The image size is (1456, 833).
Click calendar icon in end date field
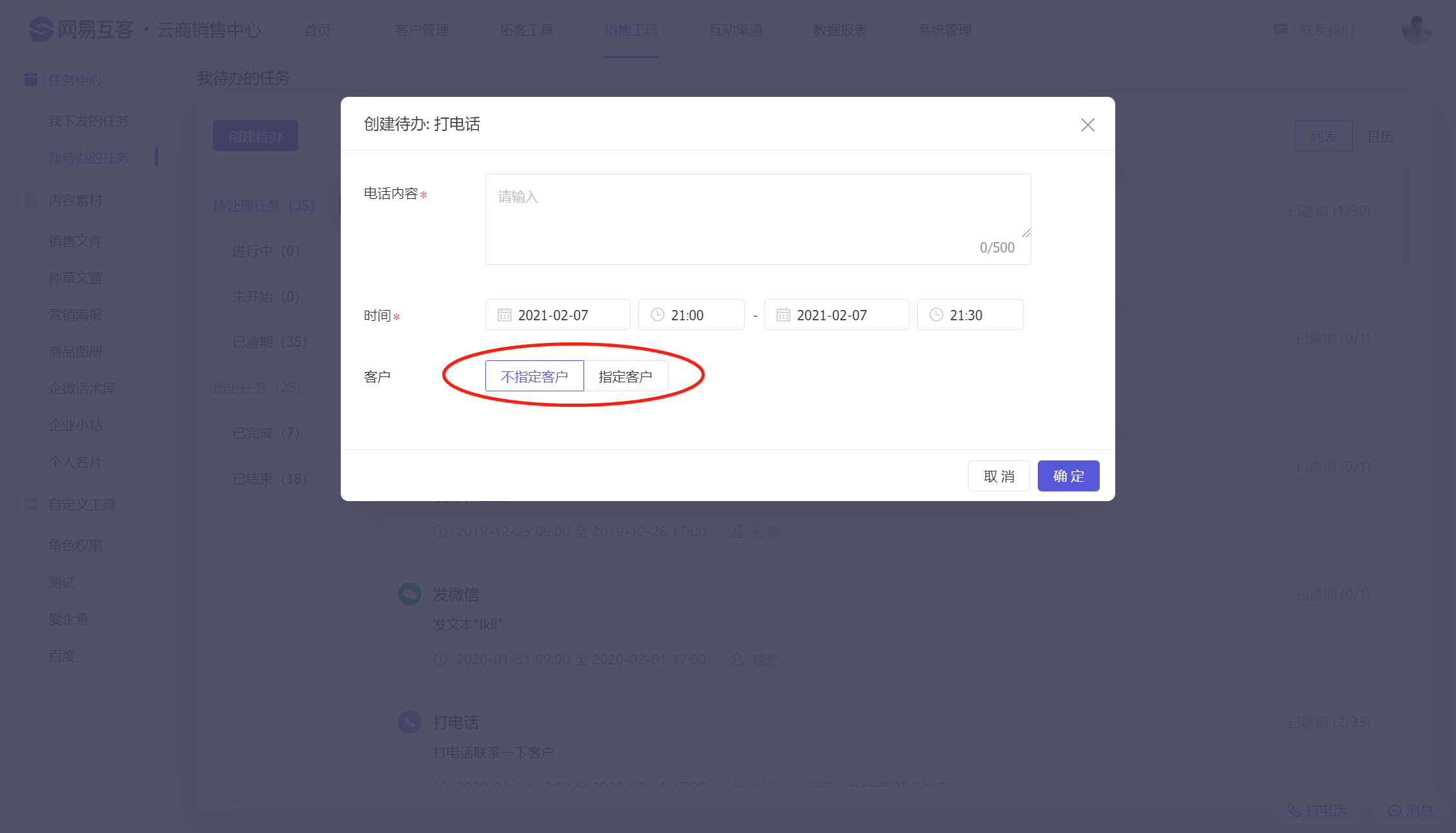(783, 314)
